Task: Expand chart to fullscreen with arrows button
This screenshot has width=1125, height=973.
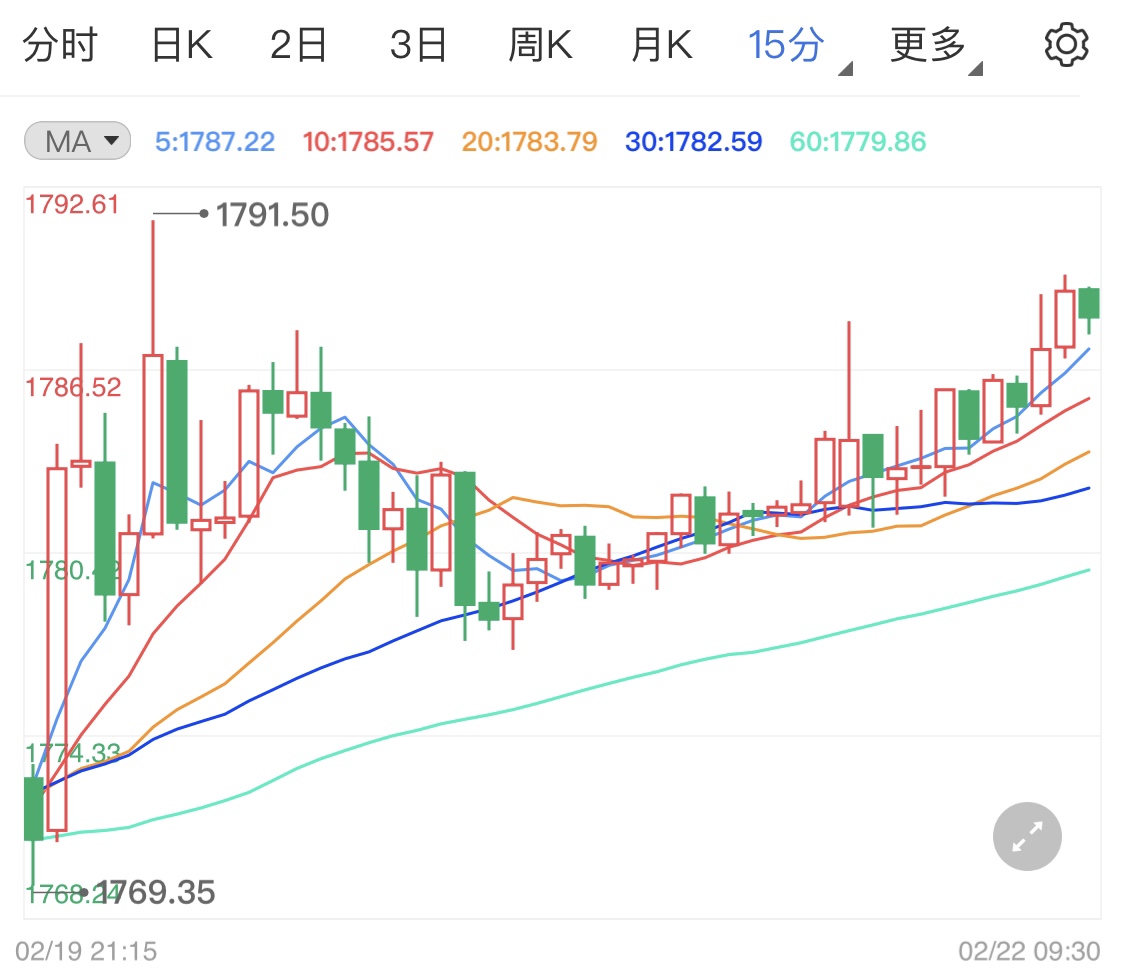Action: 1027,836
